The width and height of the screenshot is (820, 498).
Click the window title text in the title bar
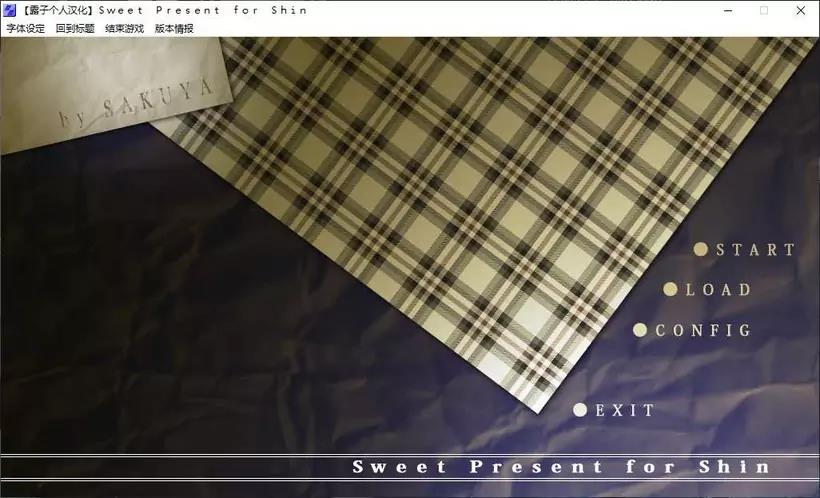(164, 10)
